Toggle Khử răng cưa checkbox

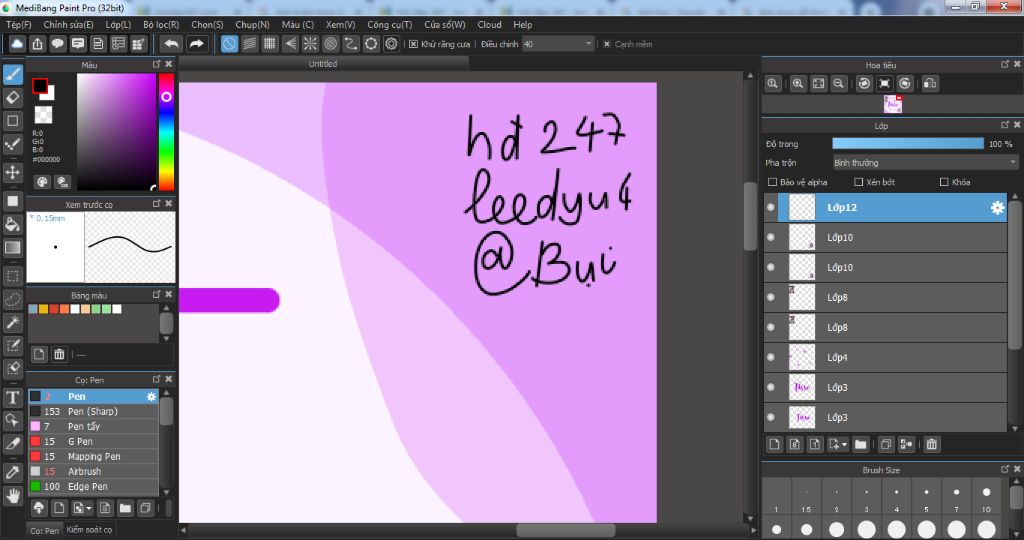pyautogui.click(x=413, y=44)
